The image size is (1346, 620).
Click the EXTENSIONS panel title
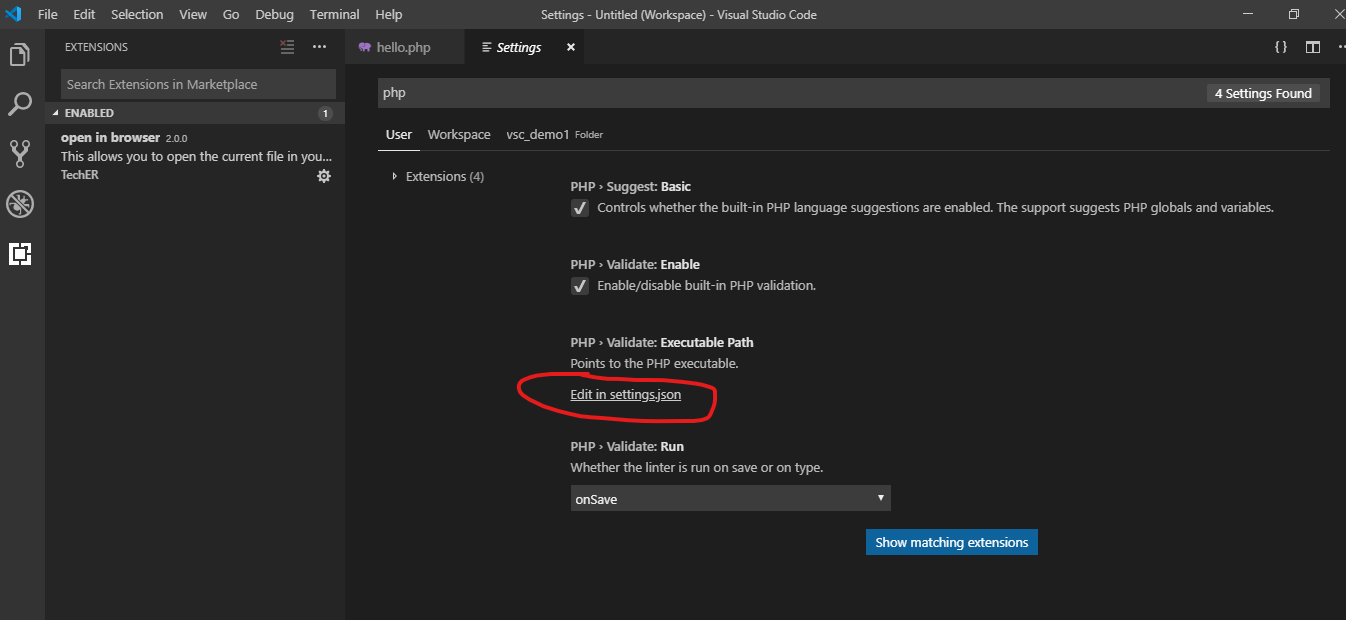click(x=96, y=47)
